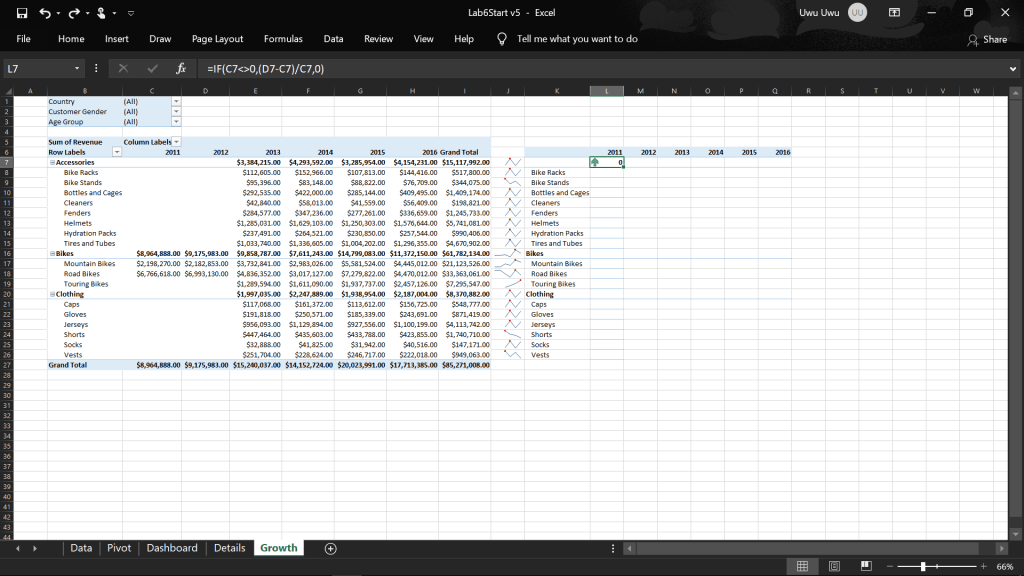Viewport: 1024px width, 576px height.
Task: Open the Country filter dropdown
Action: click(176, 102)
